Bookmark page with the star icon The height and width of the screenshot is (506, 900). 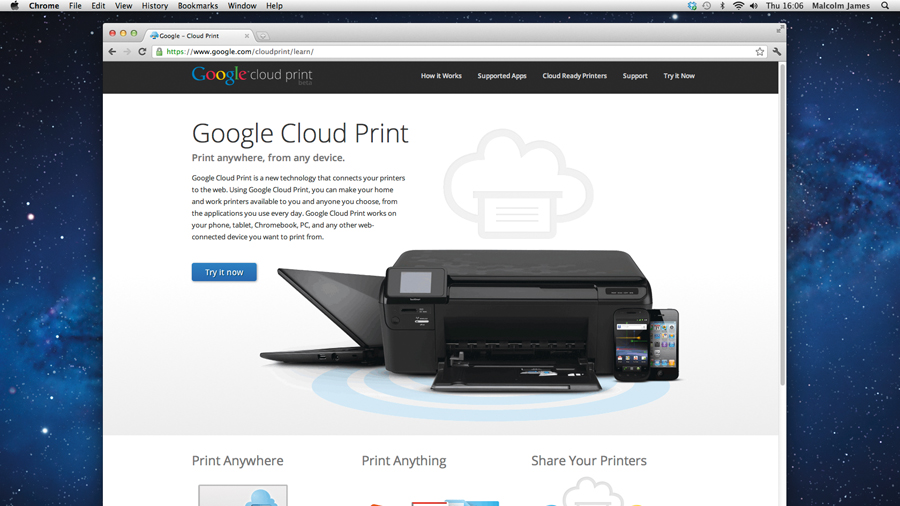[x=759, y=52]
